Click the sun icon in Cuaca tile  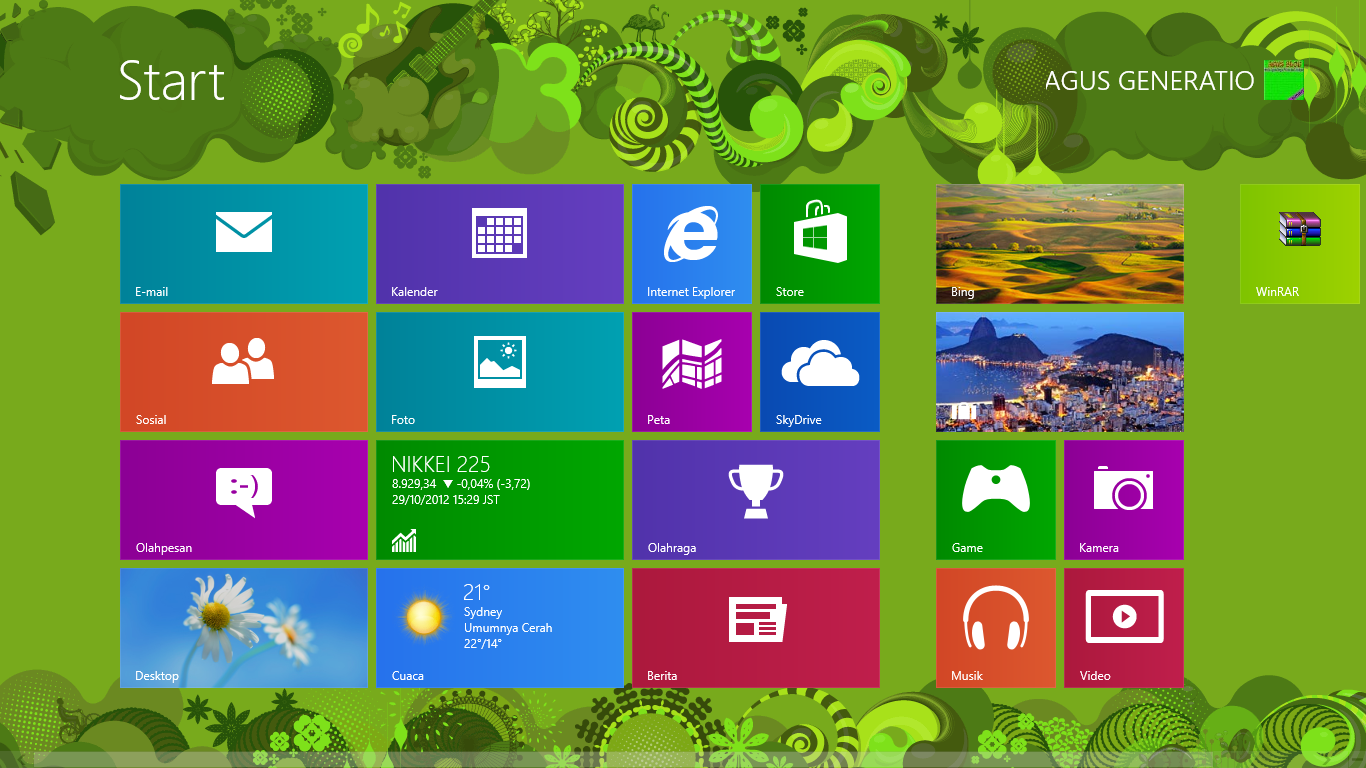tap(424, 617)
